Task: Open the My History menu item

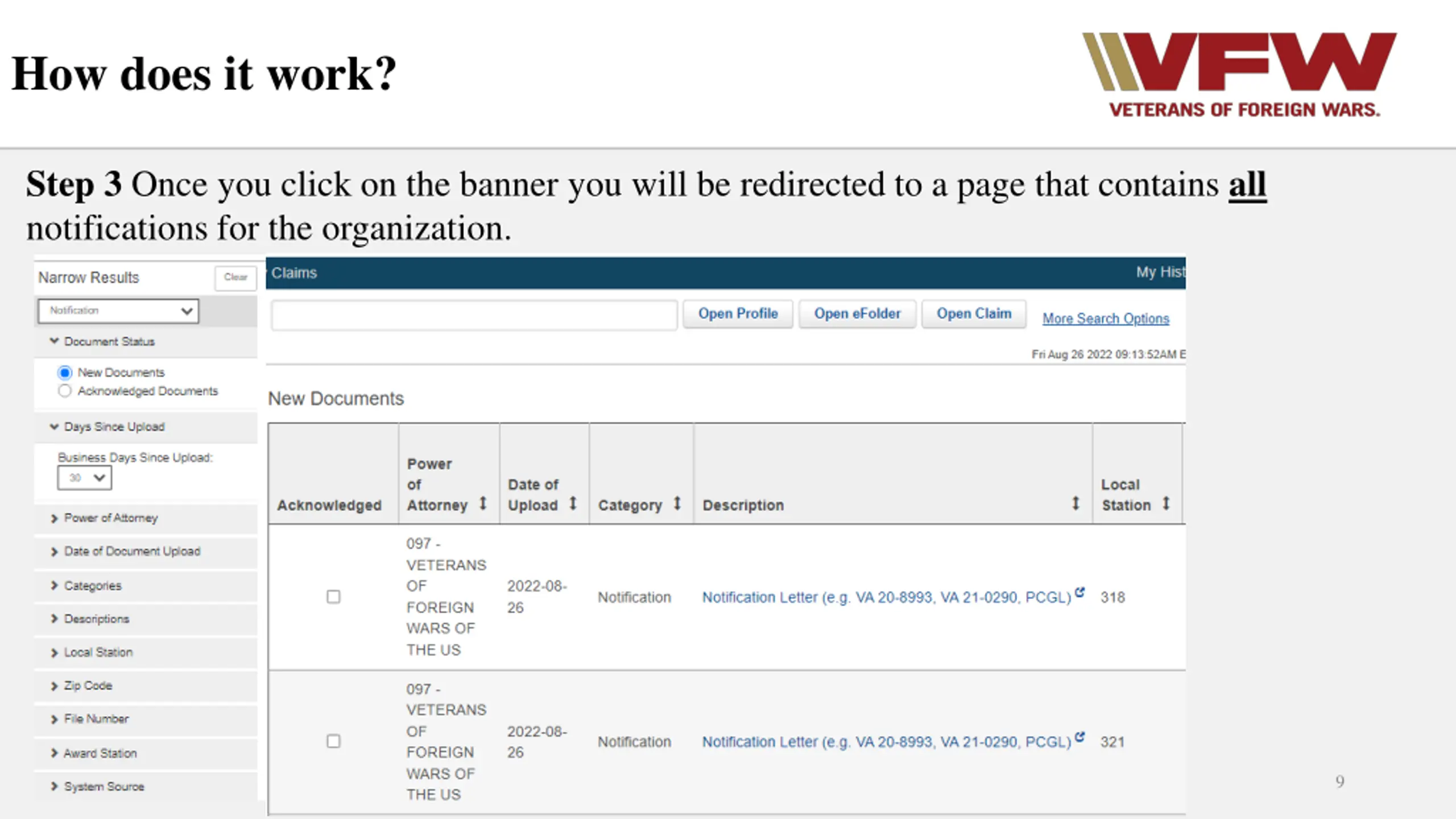Action: 1161,272
